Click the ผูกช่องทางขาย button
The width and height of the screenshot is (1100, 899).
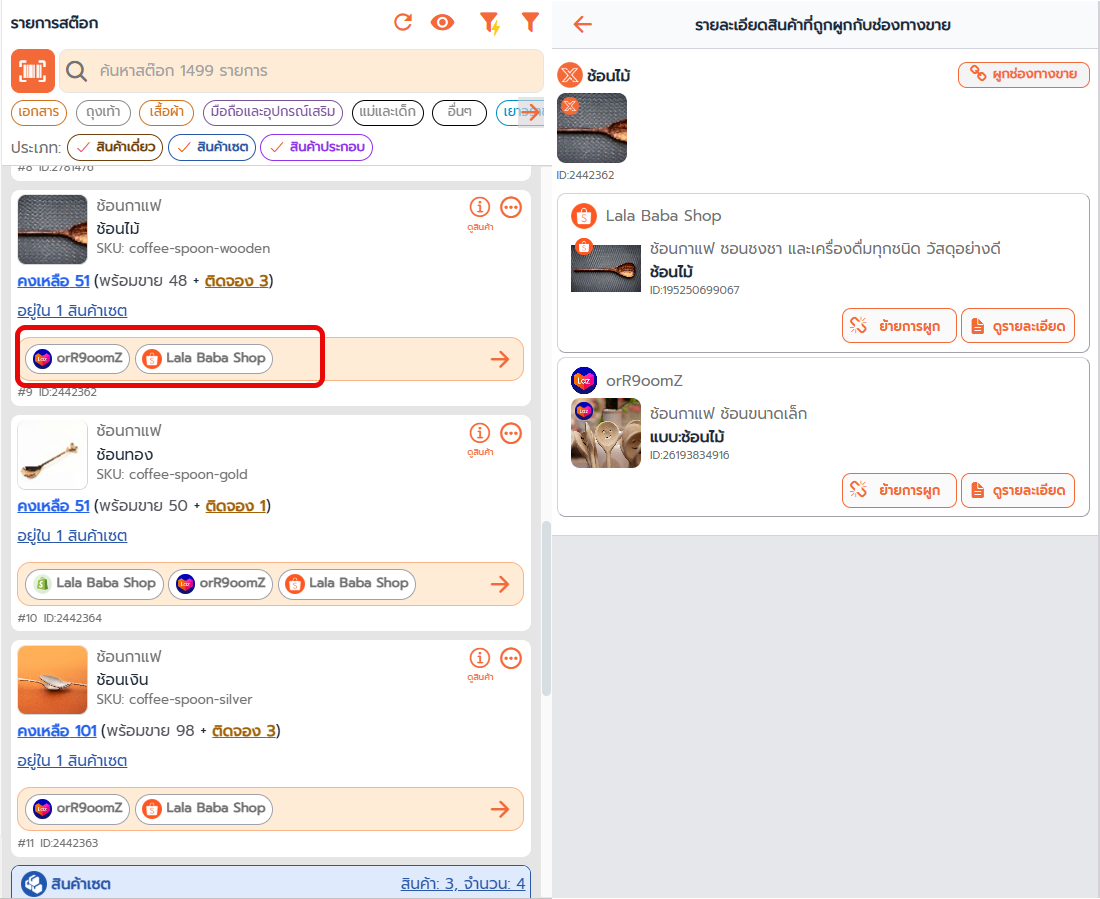pyautogui.click(x=1024, y=75)
